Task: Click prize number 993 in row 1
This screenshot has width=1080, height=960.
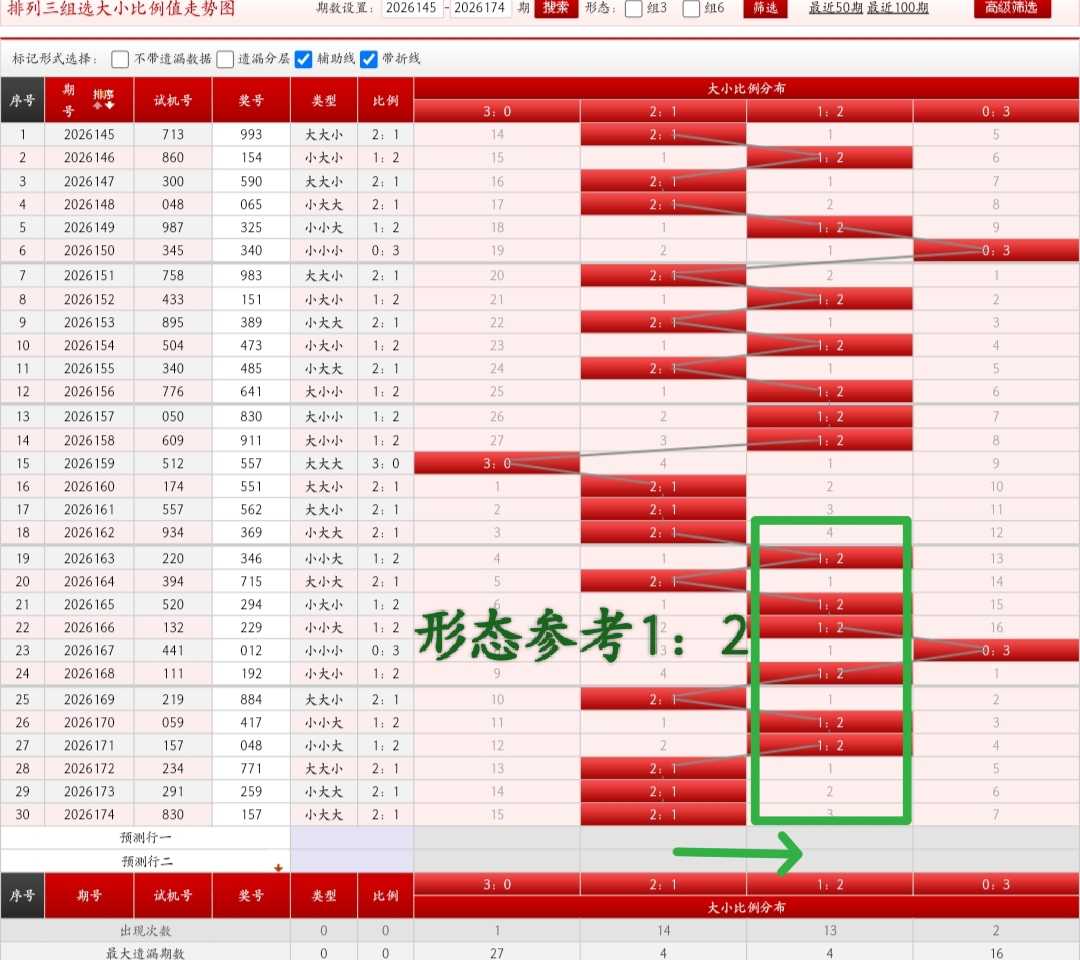Action: (x=251, y=135)
